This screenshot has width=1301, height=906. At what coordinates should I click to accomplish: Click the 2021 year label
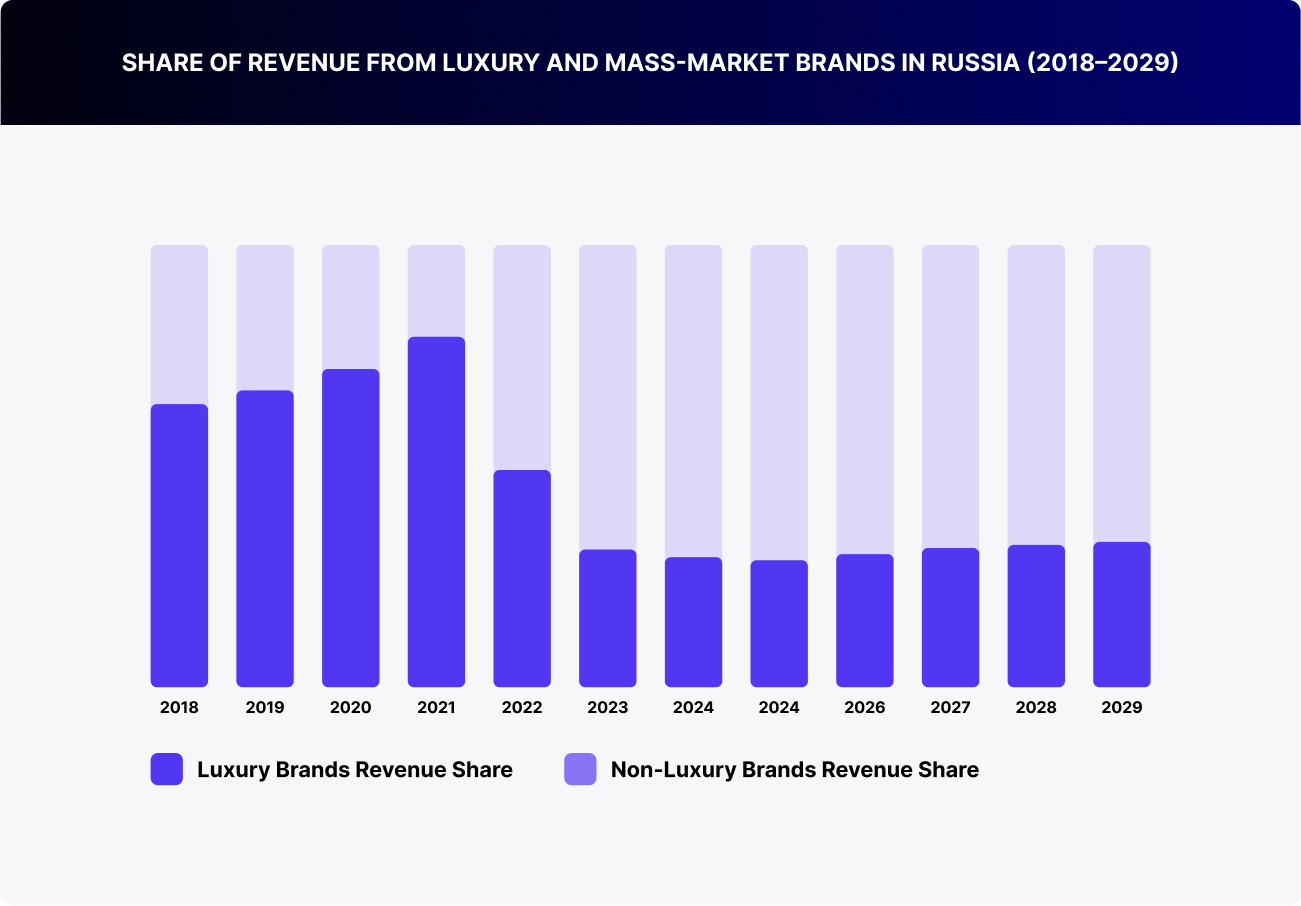click(x=436, y=707)
